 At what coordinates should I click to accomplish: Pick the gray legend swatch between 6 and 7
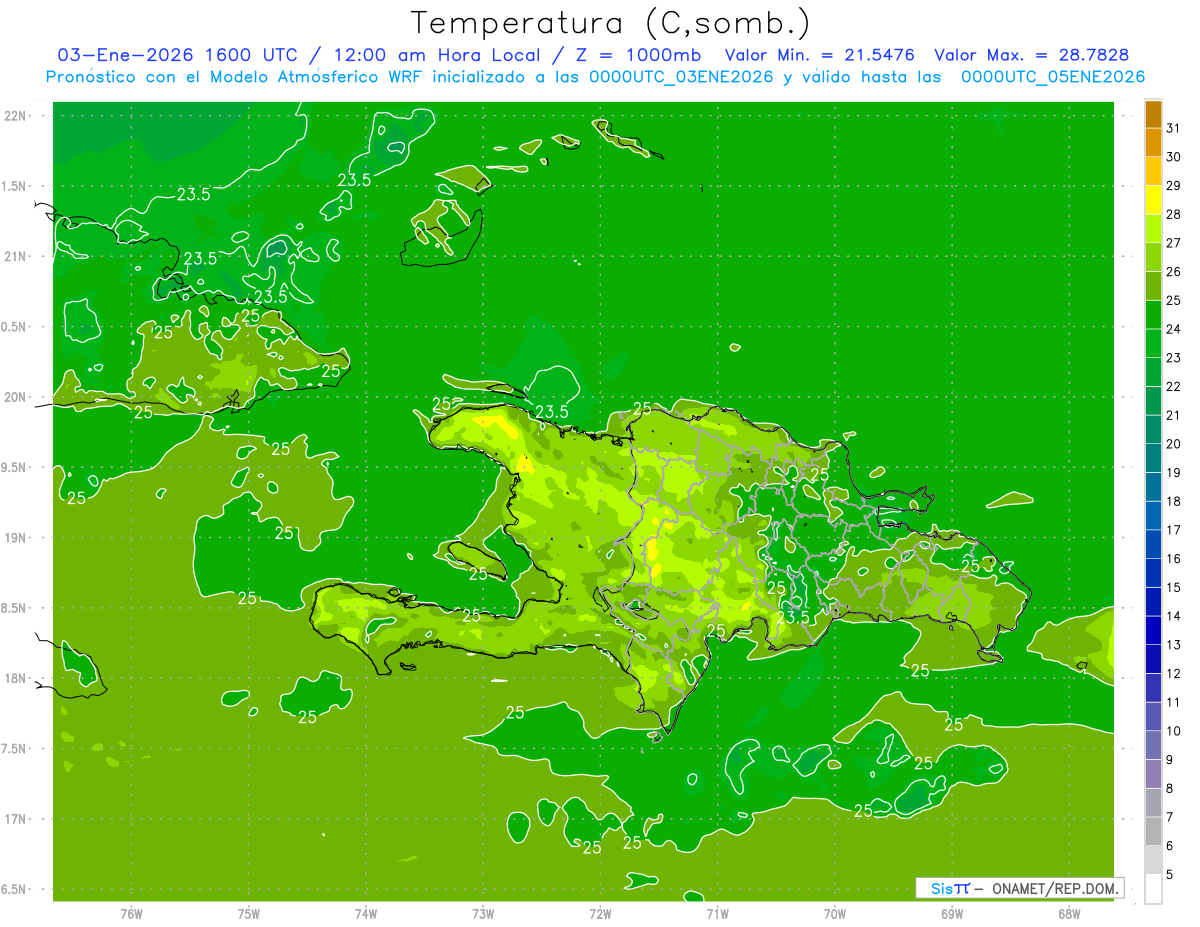click(x=1153, y=831)
